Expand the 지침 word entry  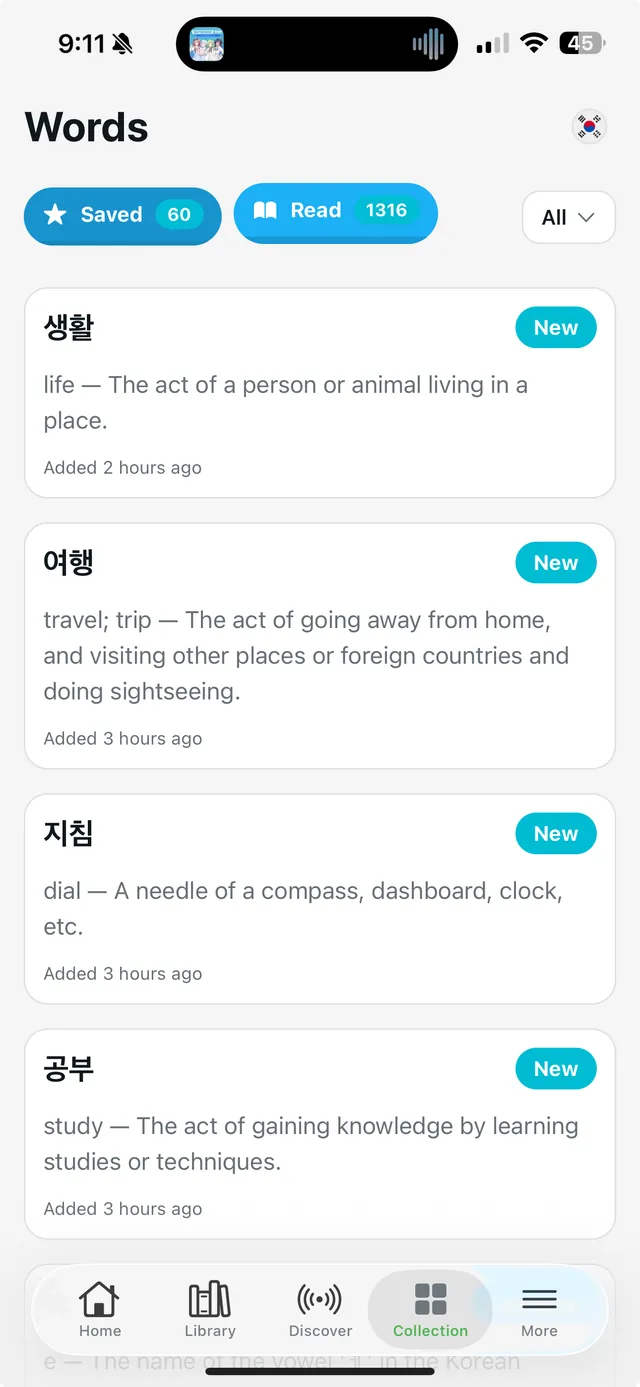tap(320, 898)
